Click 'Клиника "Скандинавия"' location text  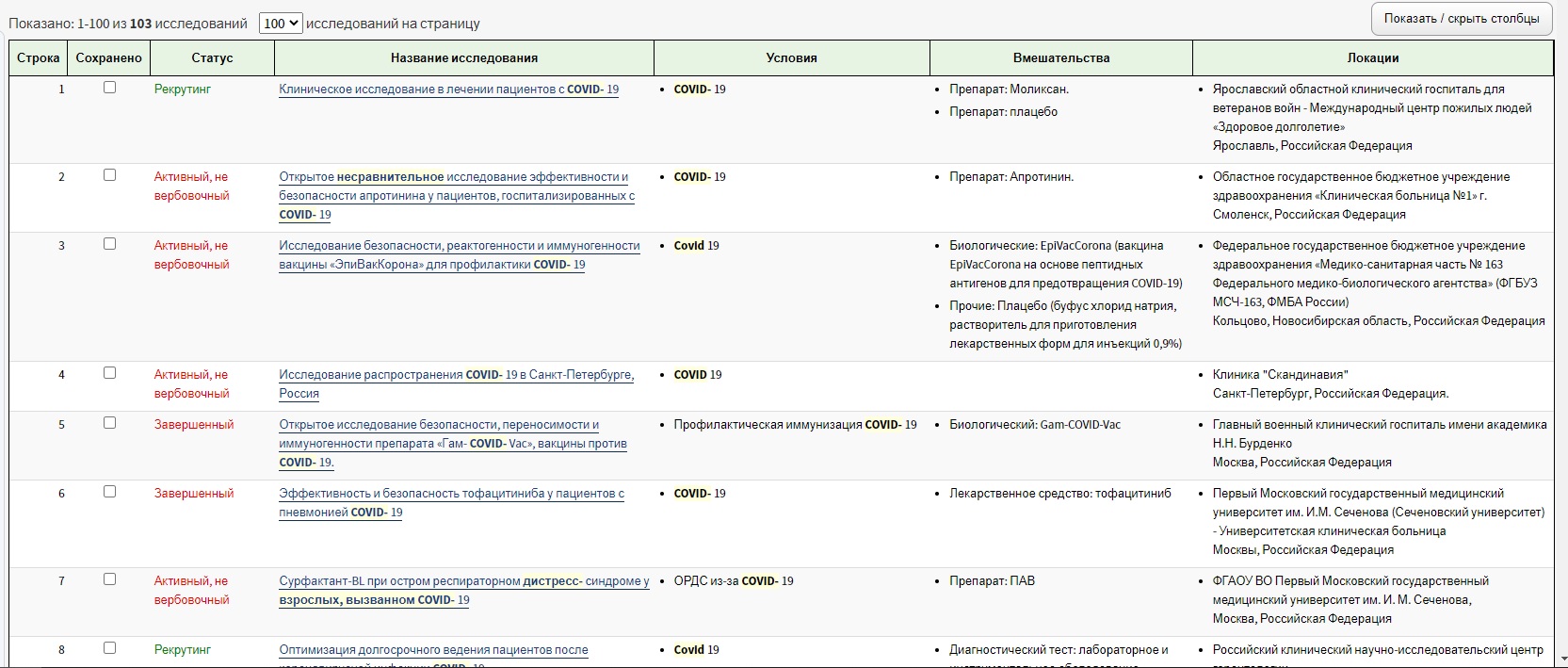pyautogui.click(x=1281, y=375)
